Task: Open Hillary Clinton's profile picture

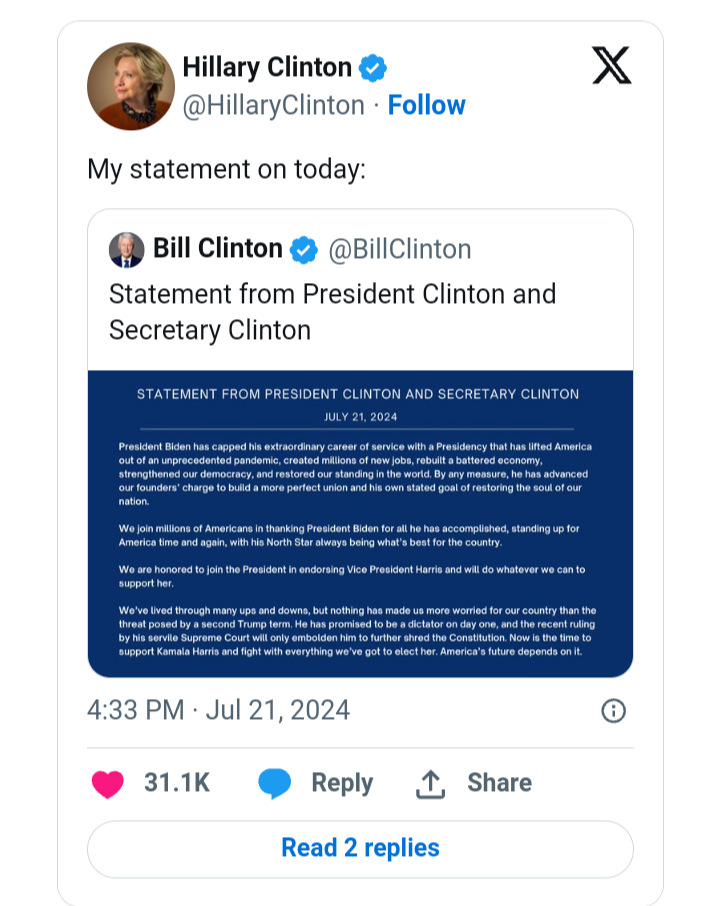Action: tap(131, 86)
